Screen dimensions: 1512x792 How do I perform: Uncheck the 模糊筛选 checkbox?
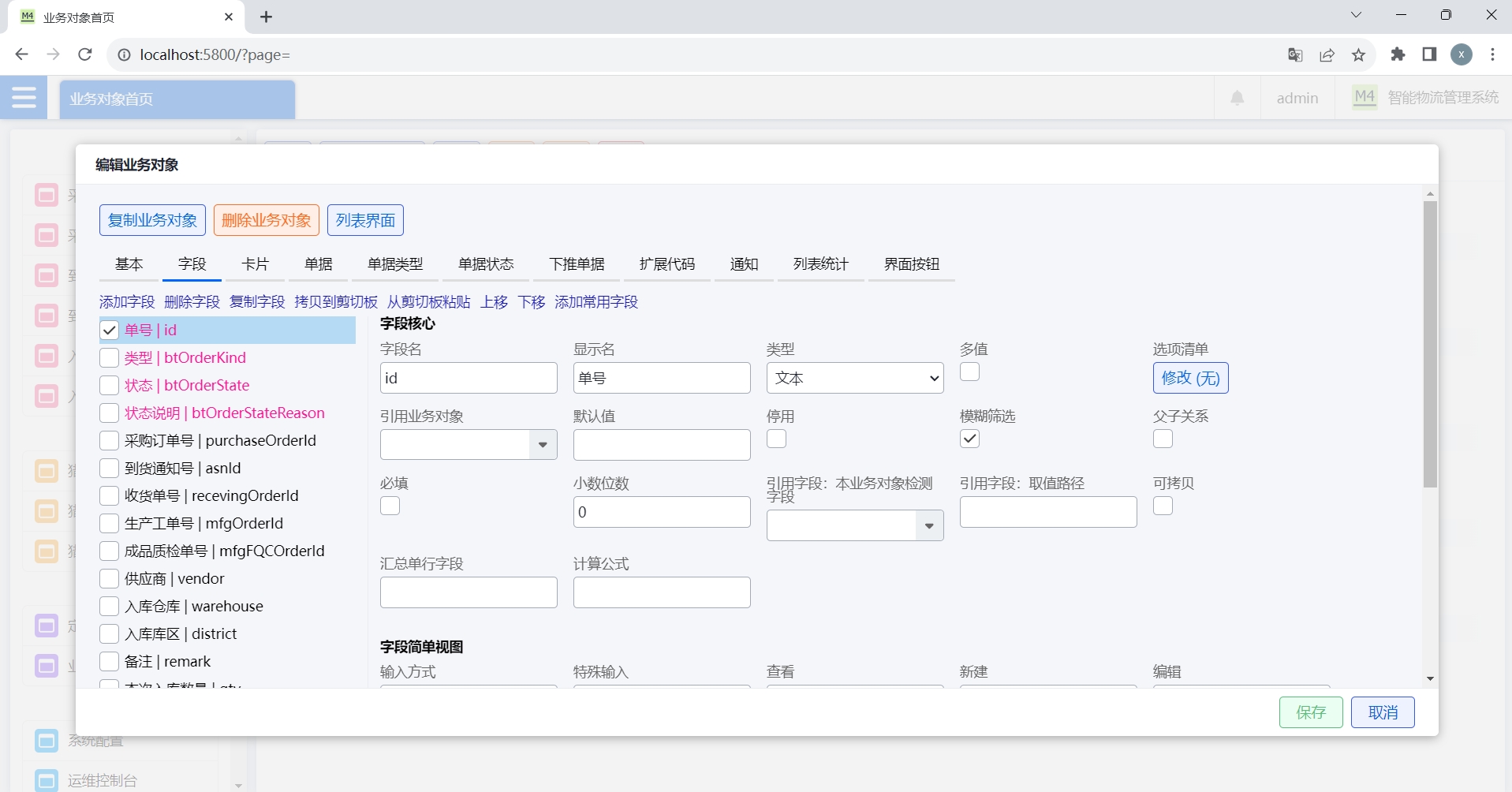pyautogui.click(x=969, y=439)
